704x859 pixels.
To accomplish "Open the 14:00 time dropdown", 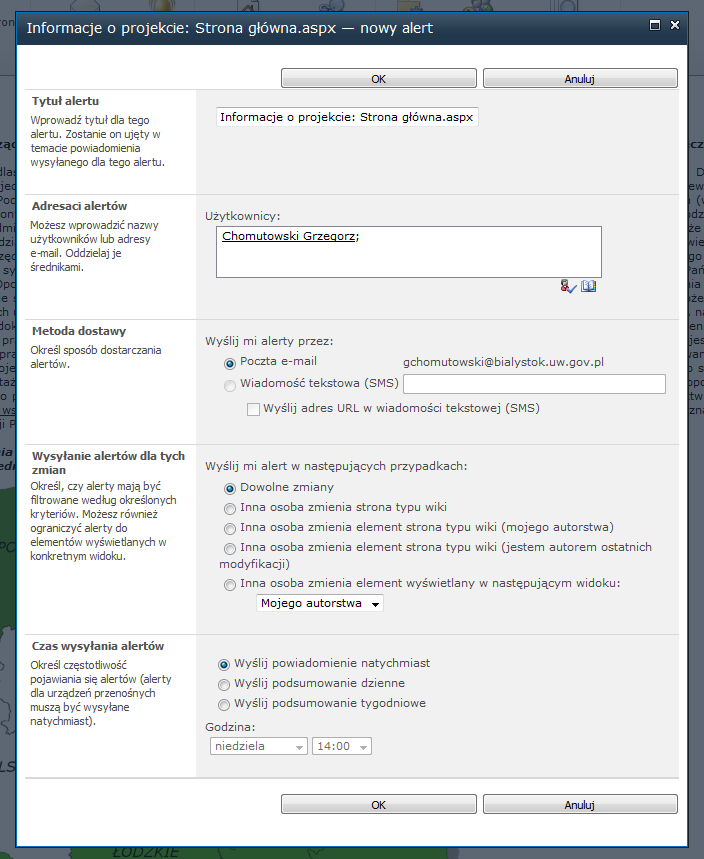I will pos(342,746).
